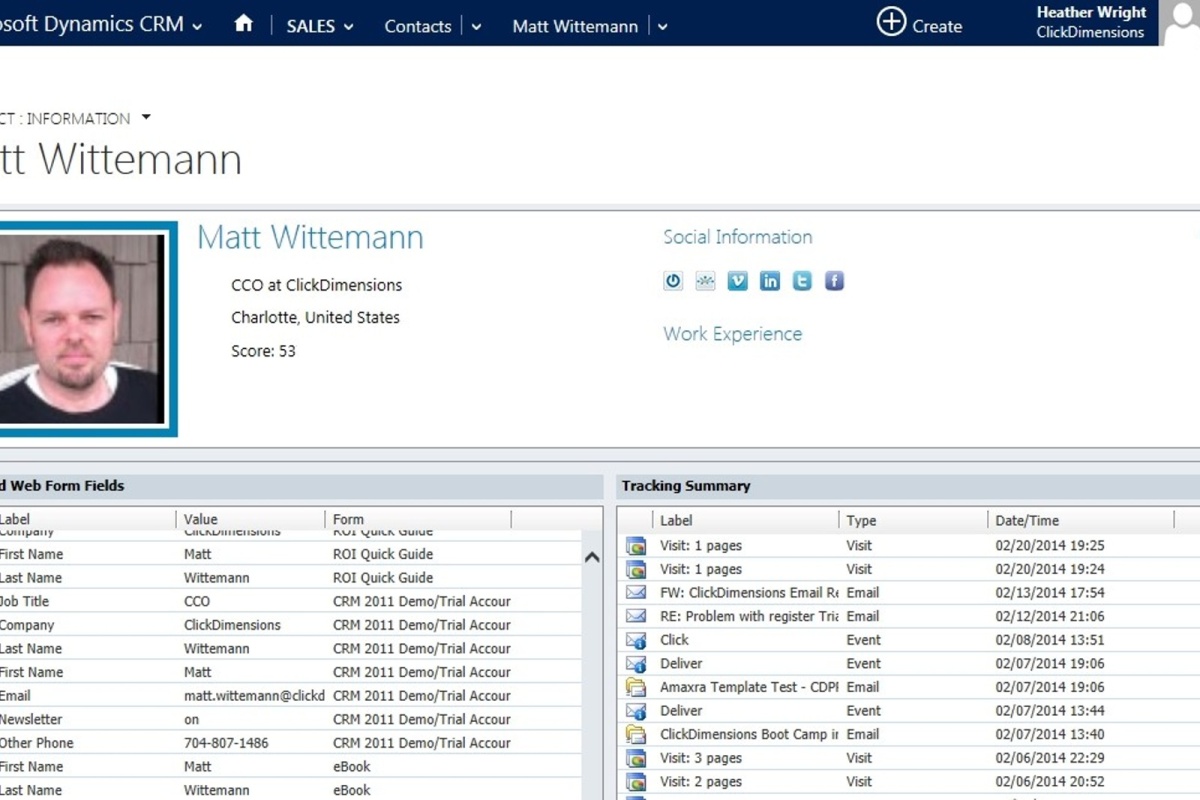The height and width of the screenshot is (800, 1200).
Task: Select the Newsletter label row
Action: (30, 719)
